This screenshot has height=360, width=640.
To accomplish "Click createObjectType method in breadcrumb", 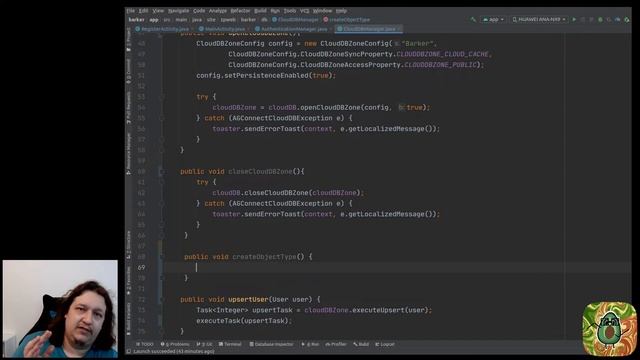I will pos(347,20).
